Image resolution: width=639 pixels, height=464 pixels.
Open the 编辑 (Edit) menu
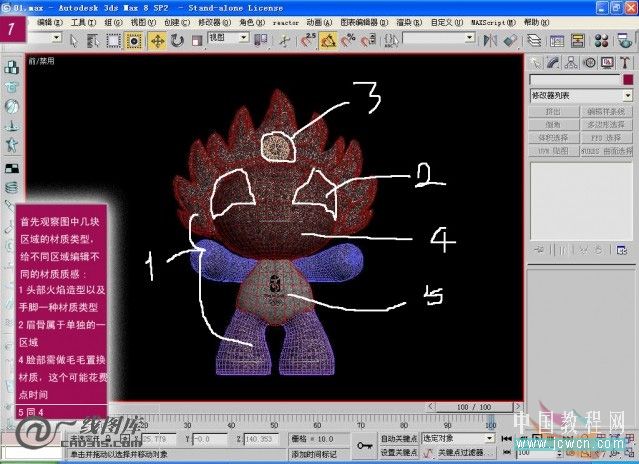coord(50,22)
